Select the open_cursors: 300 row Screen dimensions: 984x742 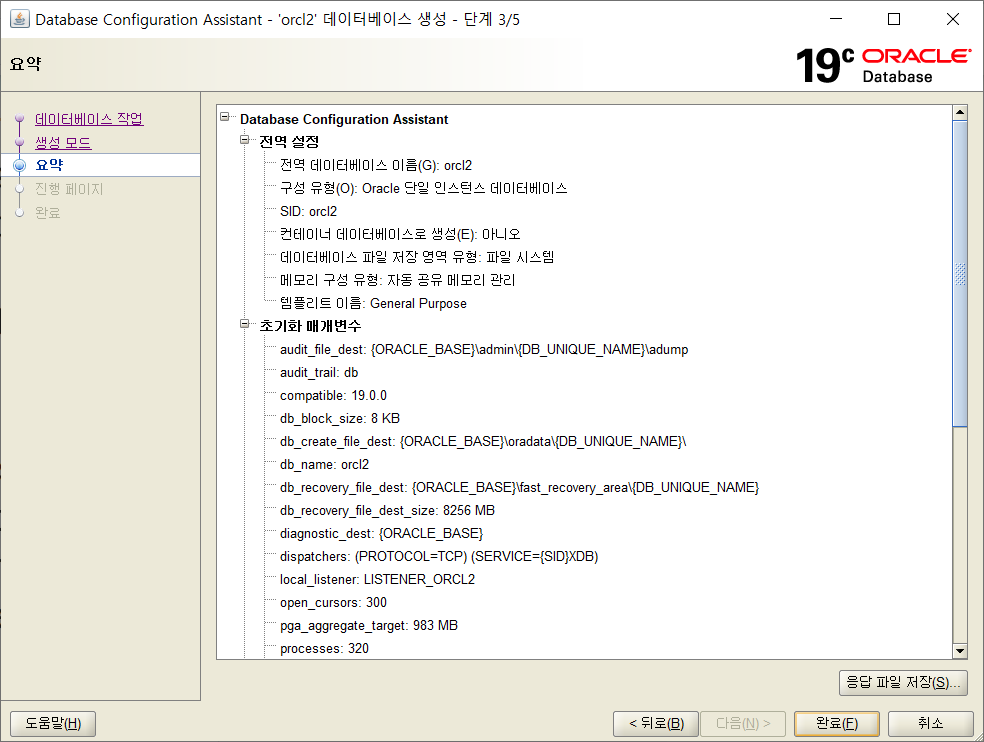333,603
